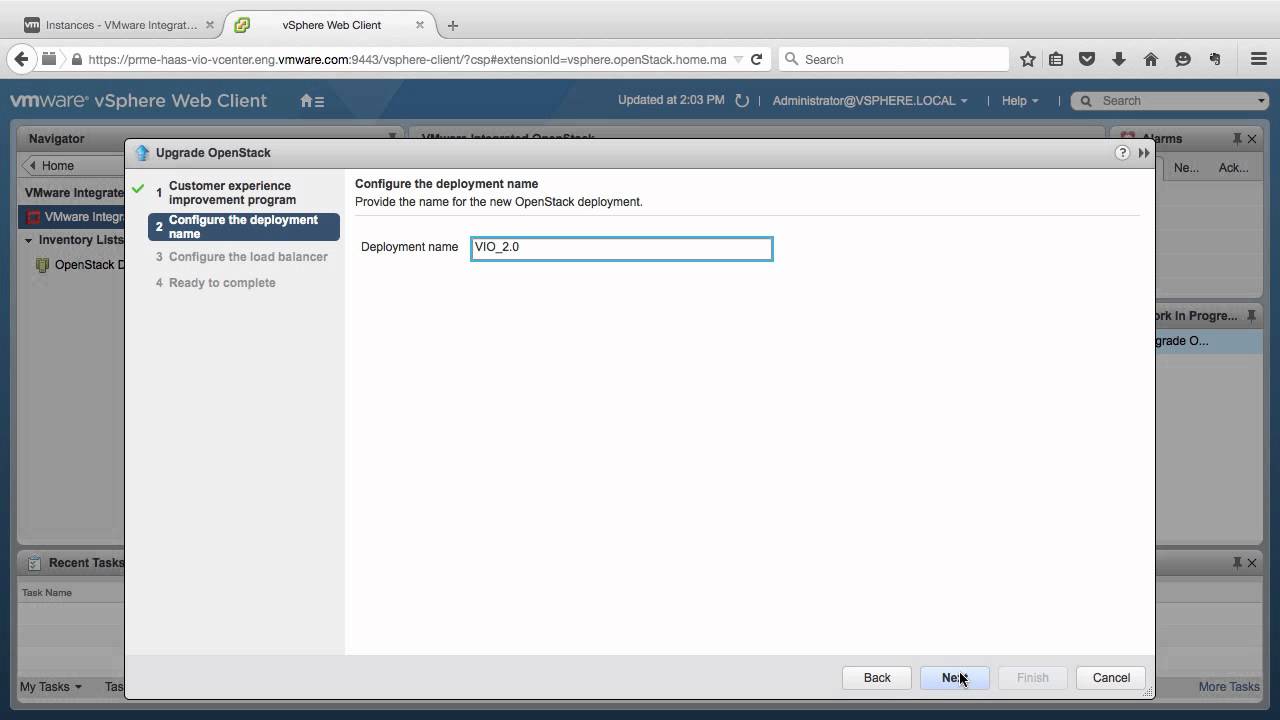Click the Recent Tasks clipboard icon
The height and width of the screenshot is (720, 1280).
(x=34, y=563)
